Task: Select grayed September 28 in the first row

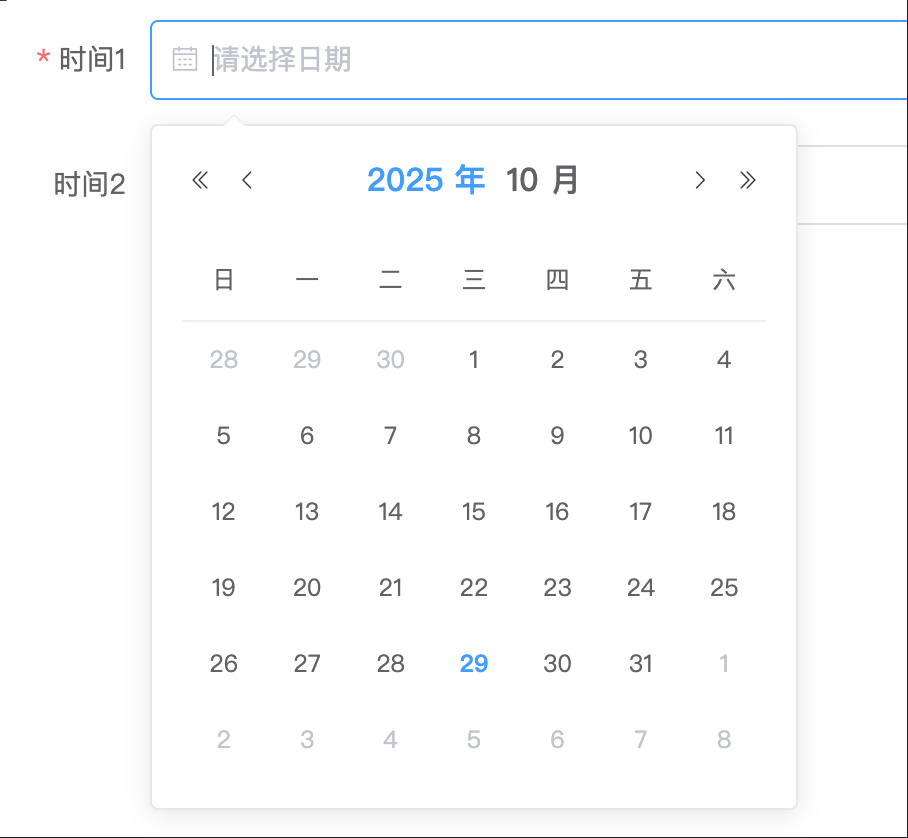Action: pos(224,360)
